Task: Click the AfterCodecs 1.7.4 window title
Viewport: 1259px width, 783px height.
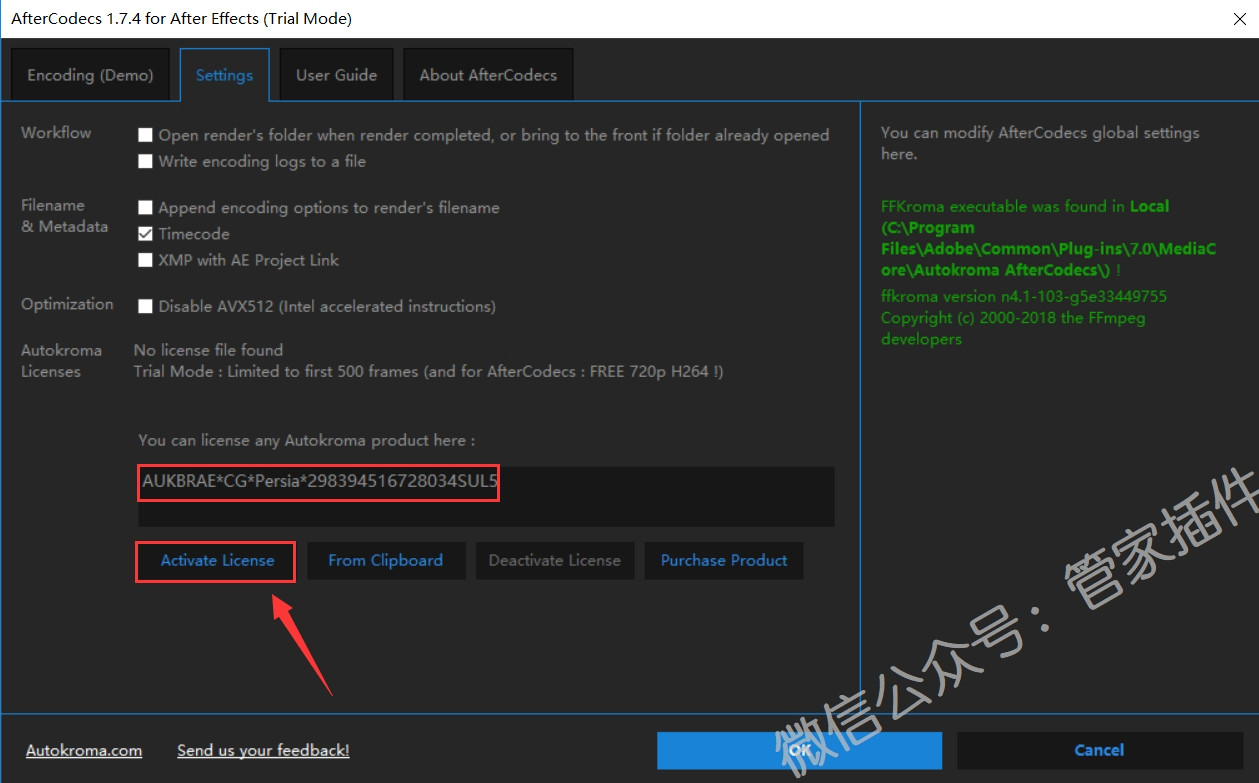Action: coord(181,18)
